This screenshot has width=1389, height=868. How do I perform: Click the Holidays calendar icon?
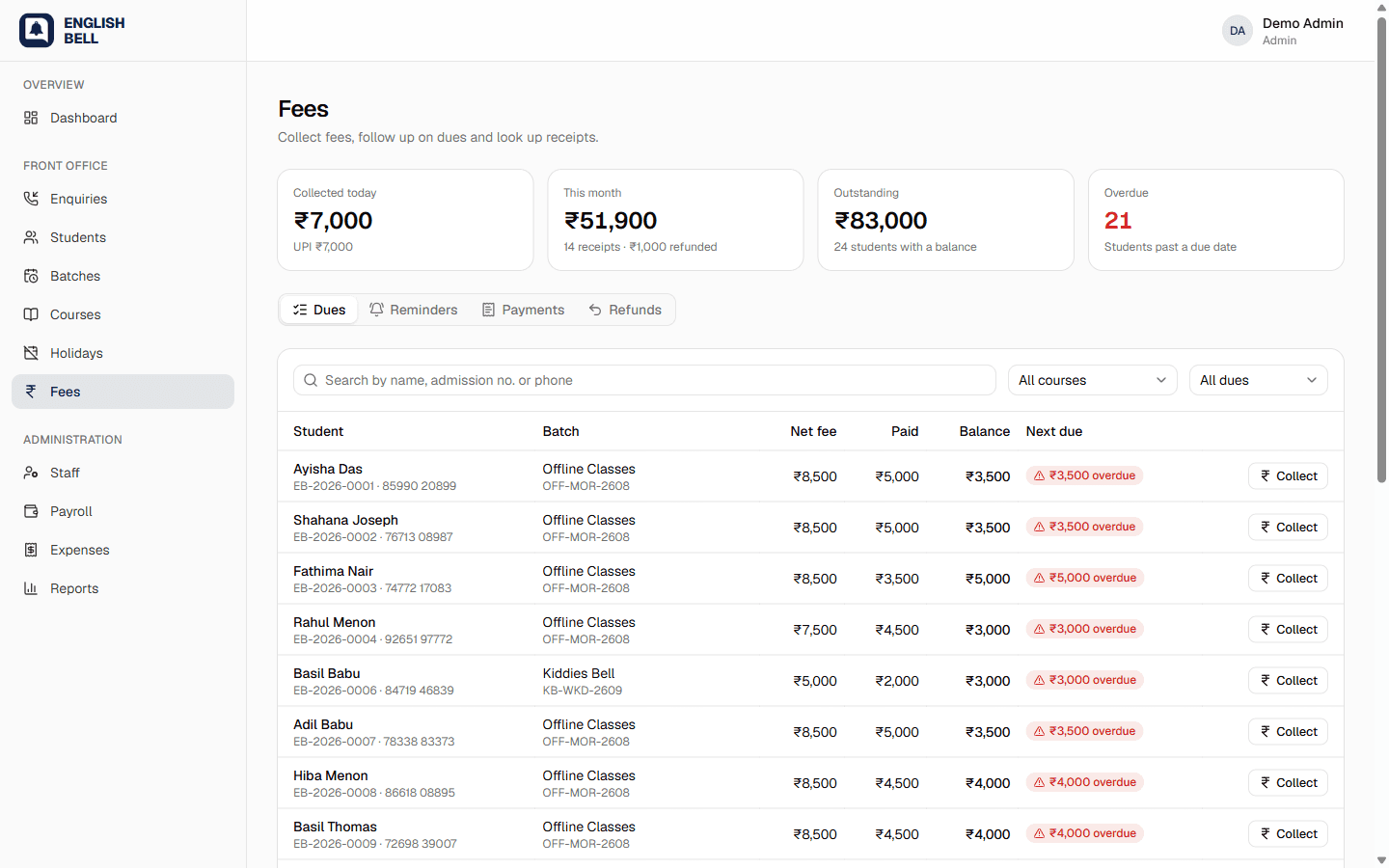click(x=31, y=353)
